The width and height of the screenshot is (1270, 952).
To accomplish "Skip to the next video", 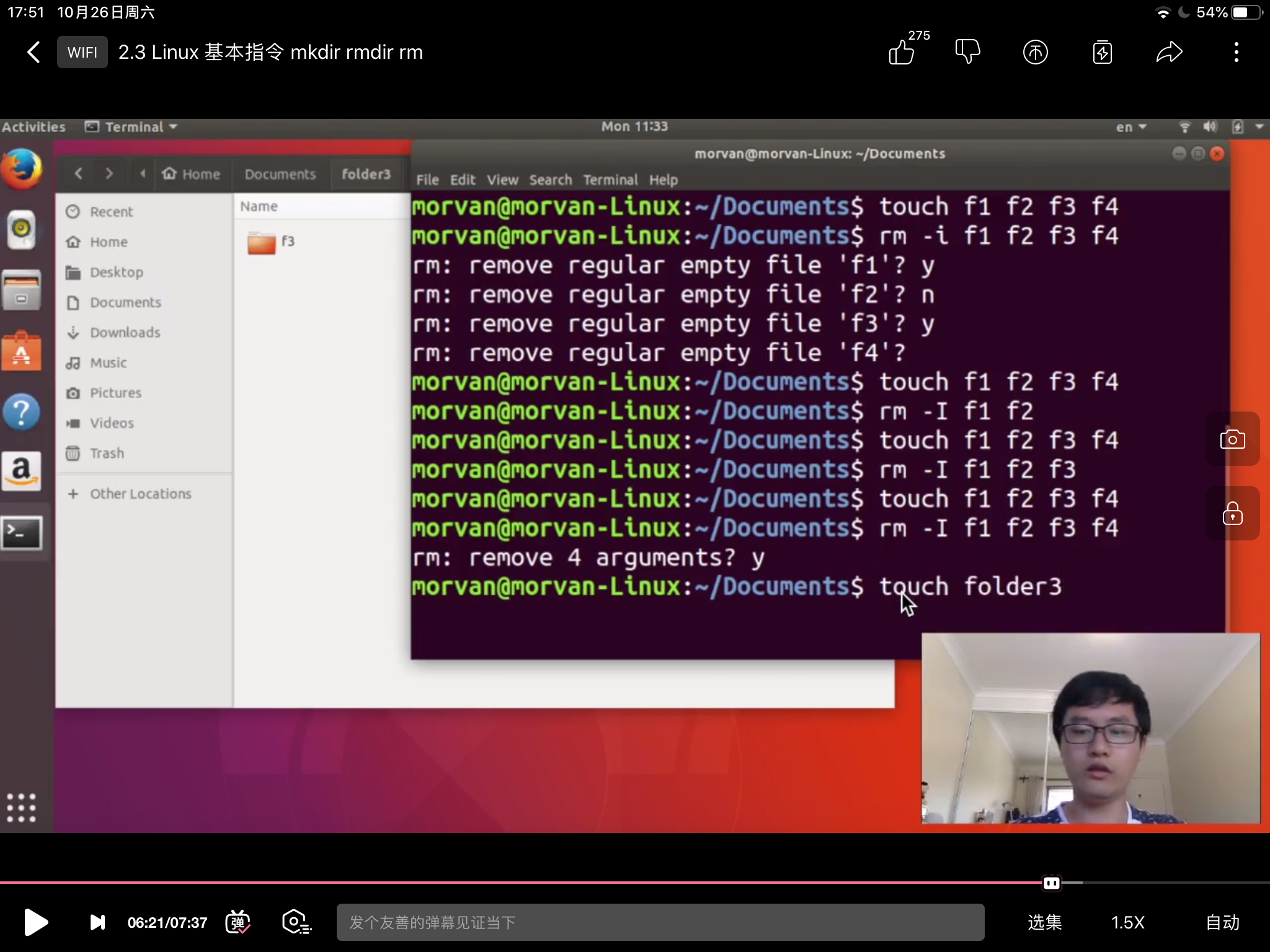I will (97, 922).
